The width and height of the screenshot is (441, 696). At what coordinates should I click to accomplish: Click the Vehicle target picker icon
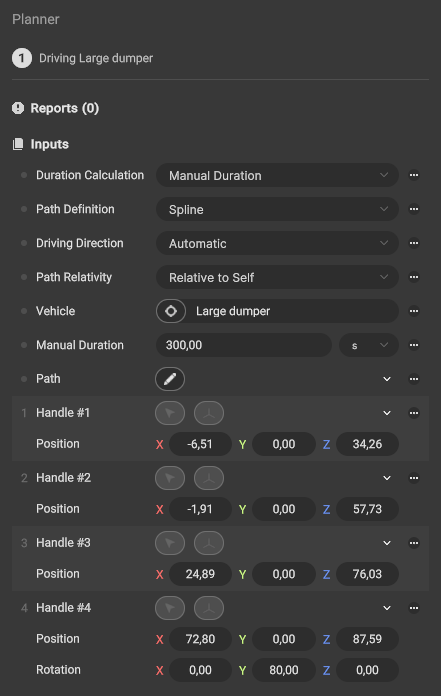(x=171, y=311)
